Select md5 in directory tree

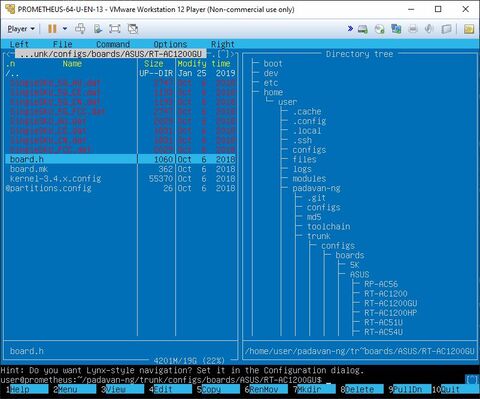coord(314,217)
